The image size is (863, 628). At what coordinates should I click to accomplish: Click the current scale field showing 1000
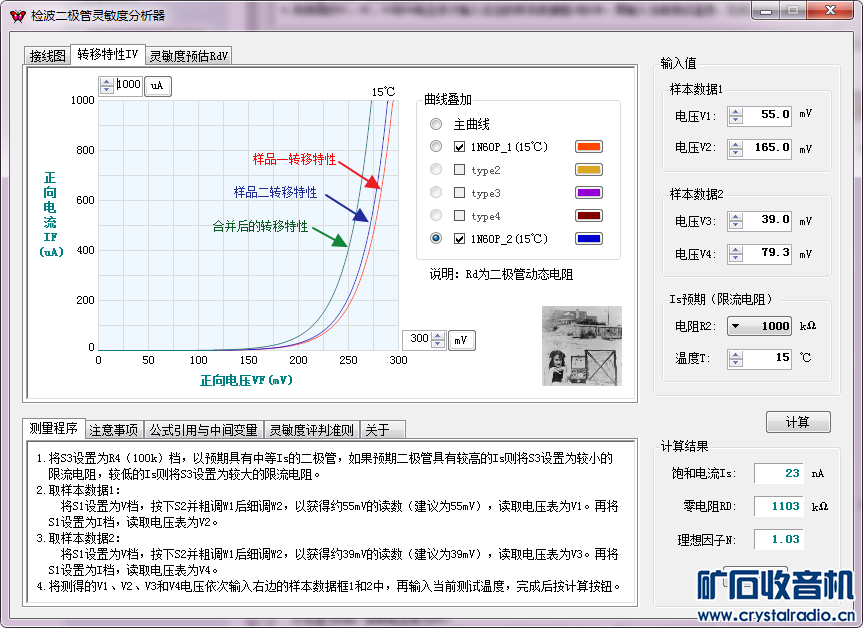[128, 85]
